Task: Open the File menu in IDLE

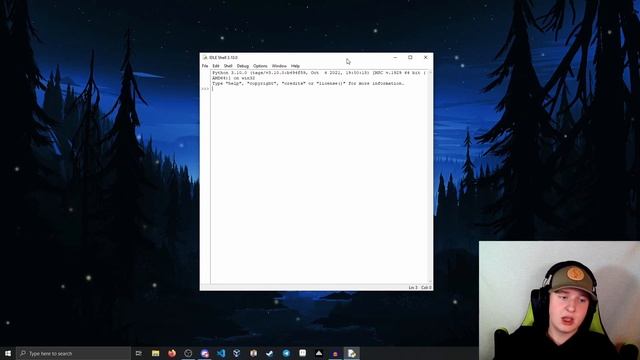Action: 205,66
